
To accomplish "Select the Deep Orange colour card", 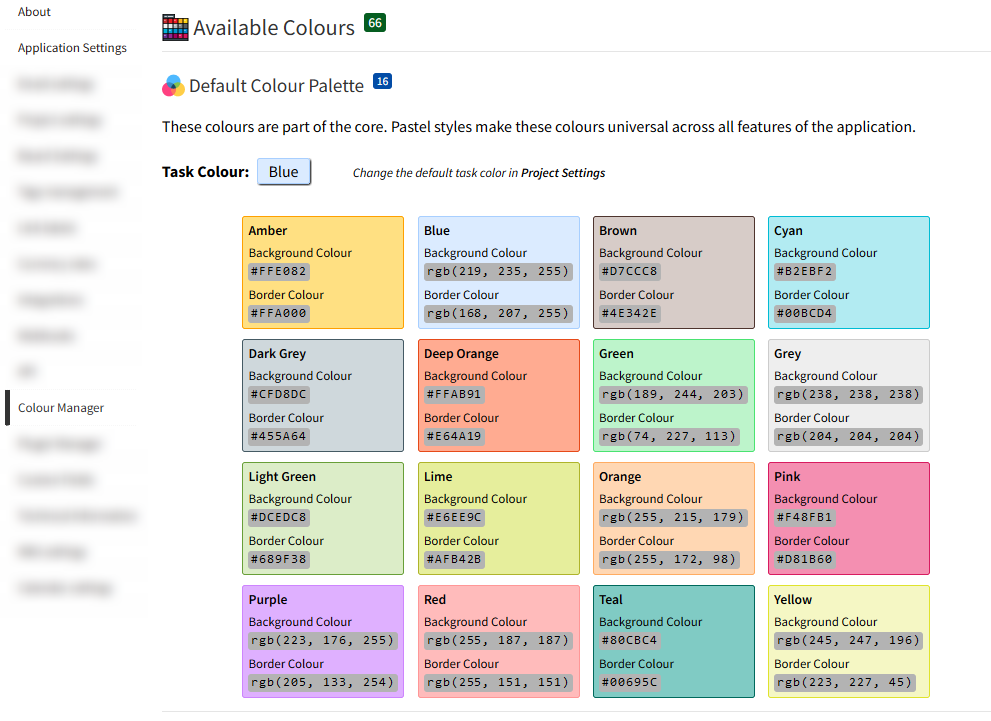I will coord(498,395).
